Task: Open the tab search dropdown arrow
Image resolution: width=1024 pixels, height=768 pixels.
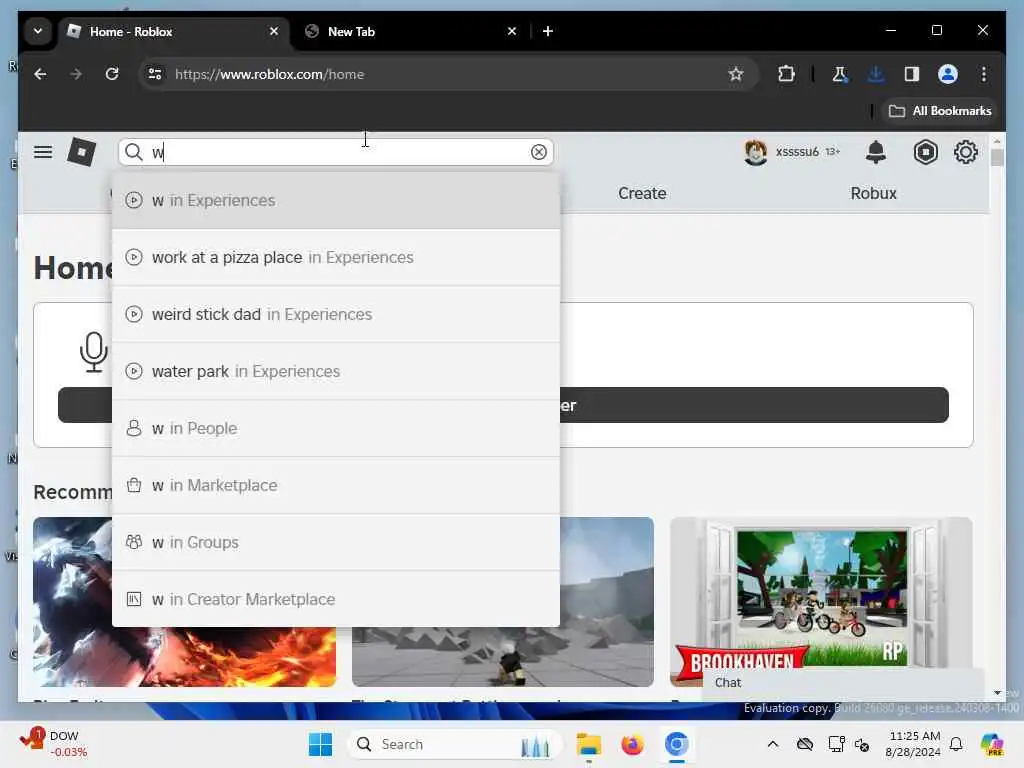Action: pos(38,31)
